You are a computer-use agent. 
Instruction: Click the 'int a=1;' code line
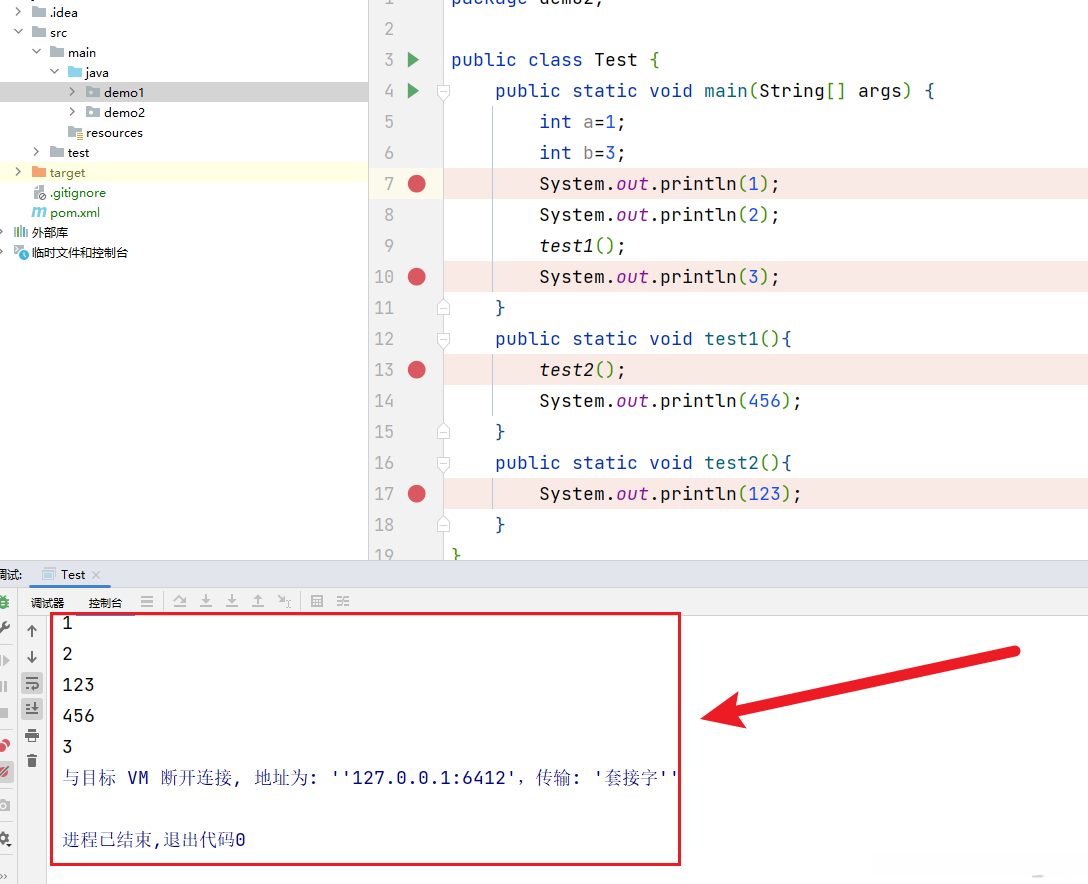583,122
